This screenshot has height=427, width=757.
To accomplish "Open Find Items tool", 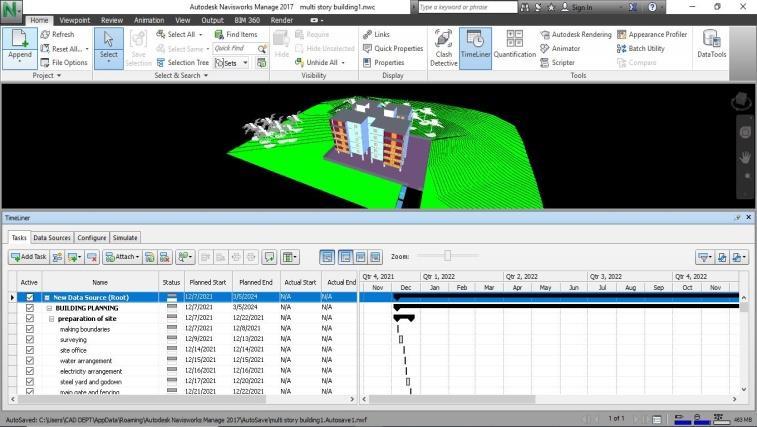I will (236, 34).
